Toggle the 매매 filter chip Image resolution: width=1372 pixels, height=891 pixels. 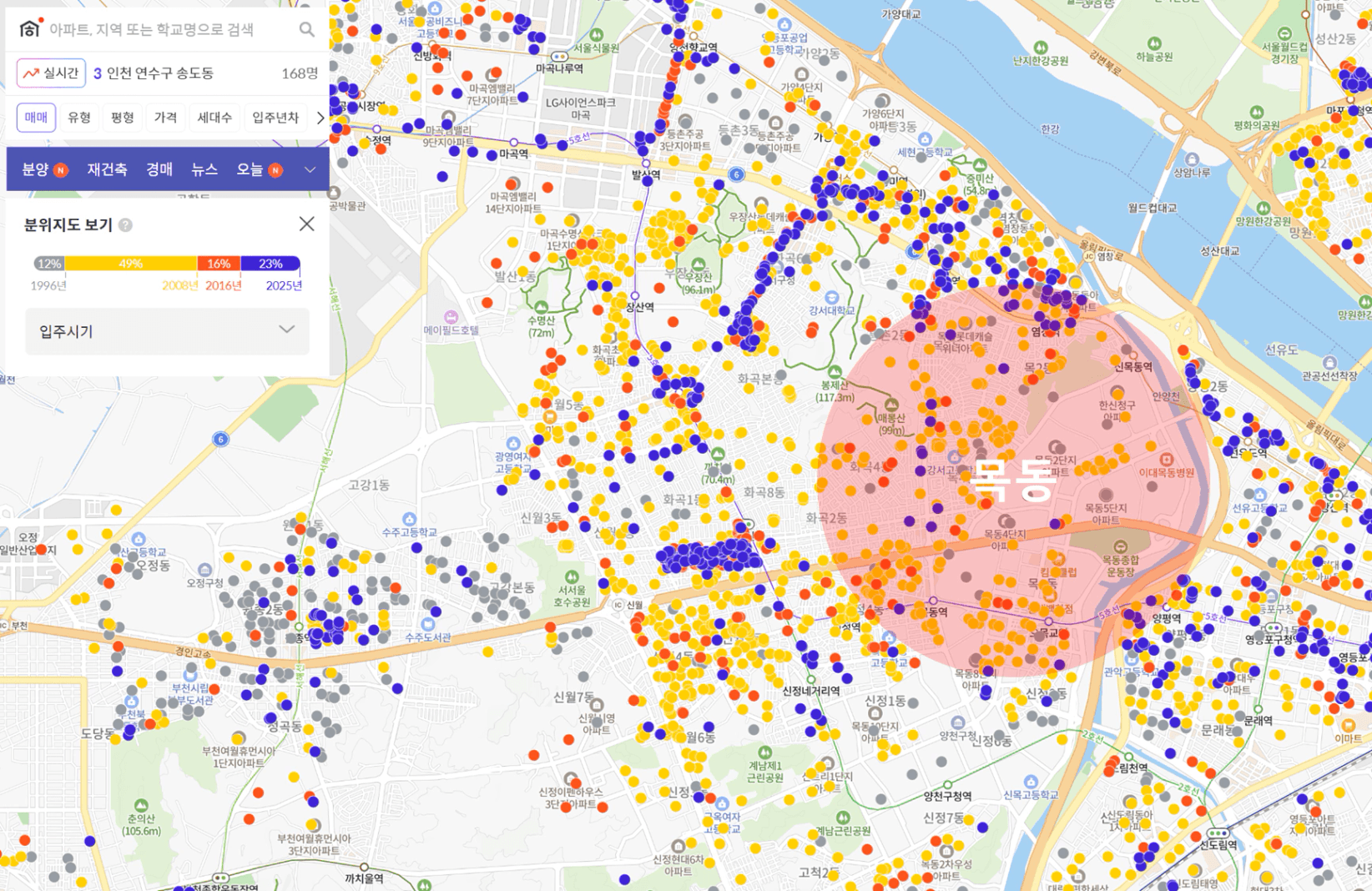tap(36, 118)
